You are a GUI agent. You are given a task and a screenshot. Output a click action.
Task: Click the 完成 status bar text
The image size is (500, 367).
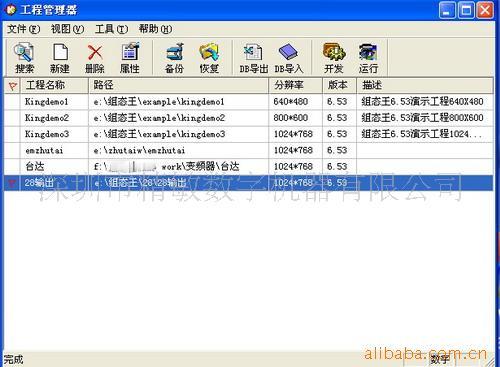click(13, 360)
